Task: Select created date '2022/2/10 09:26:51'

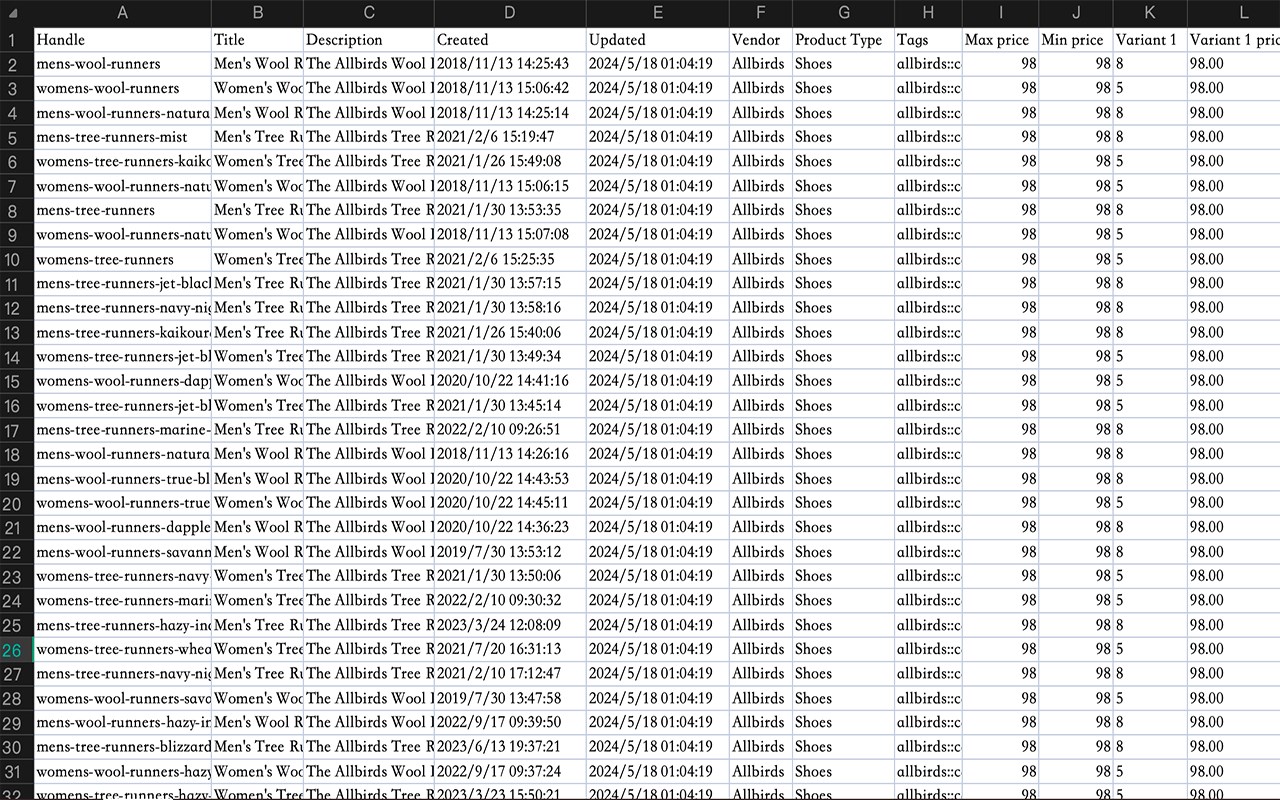Action: click(x=510, y=430)
